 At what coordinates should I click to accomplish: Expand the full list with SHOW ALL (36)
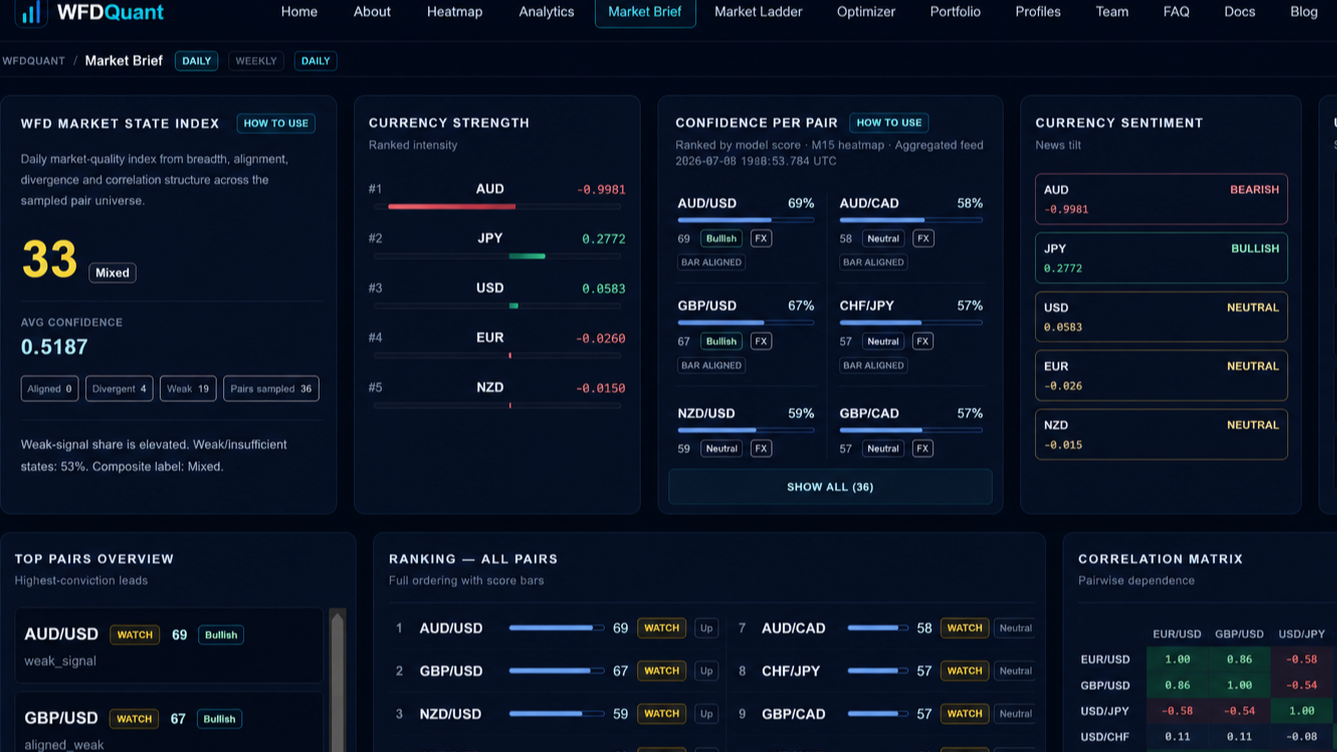830,487
